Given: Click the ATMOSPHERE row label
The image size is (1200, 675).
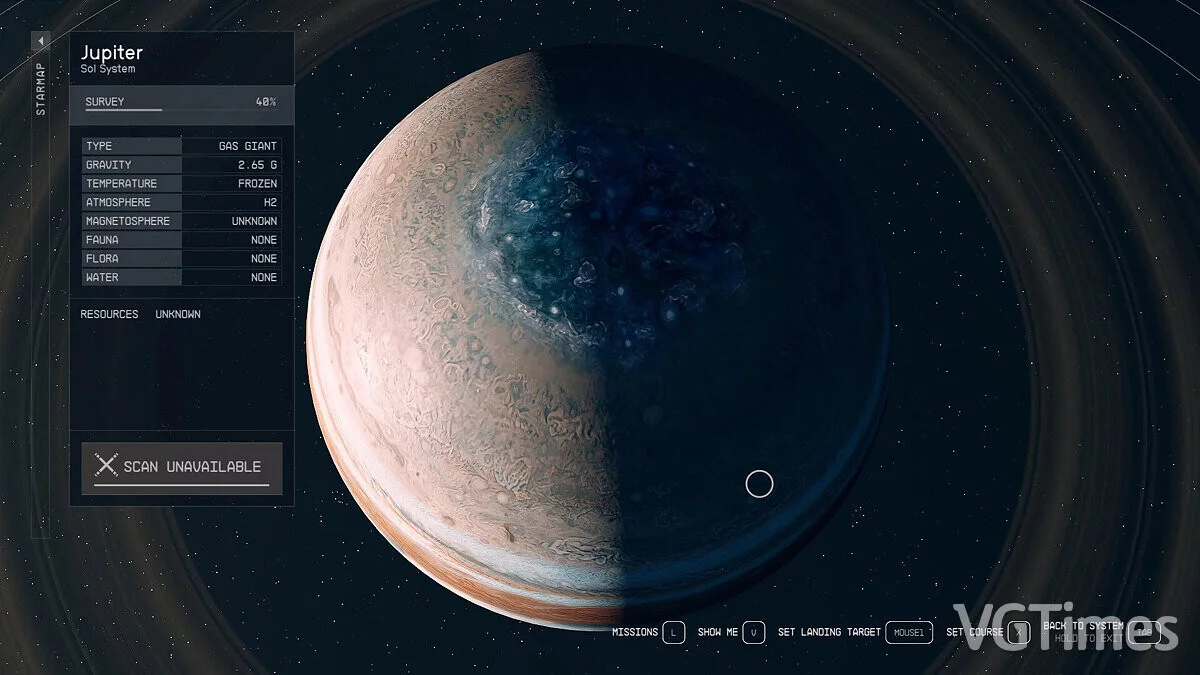Looking at the screenshot, I should [x=118, y=203].
